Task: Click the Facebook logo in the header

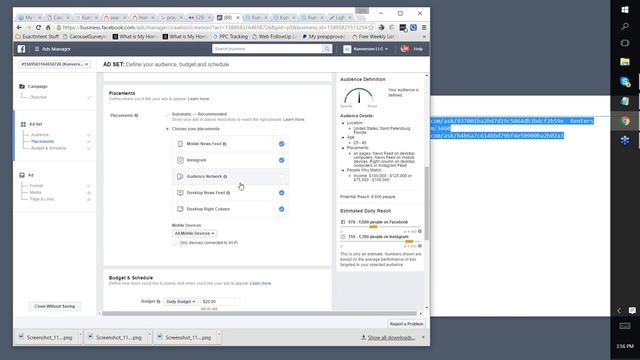Action: [x=22, y=49]
